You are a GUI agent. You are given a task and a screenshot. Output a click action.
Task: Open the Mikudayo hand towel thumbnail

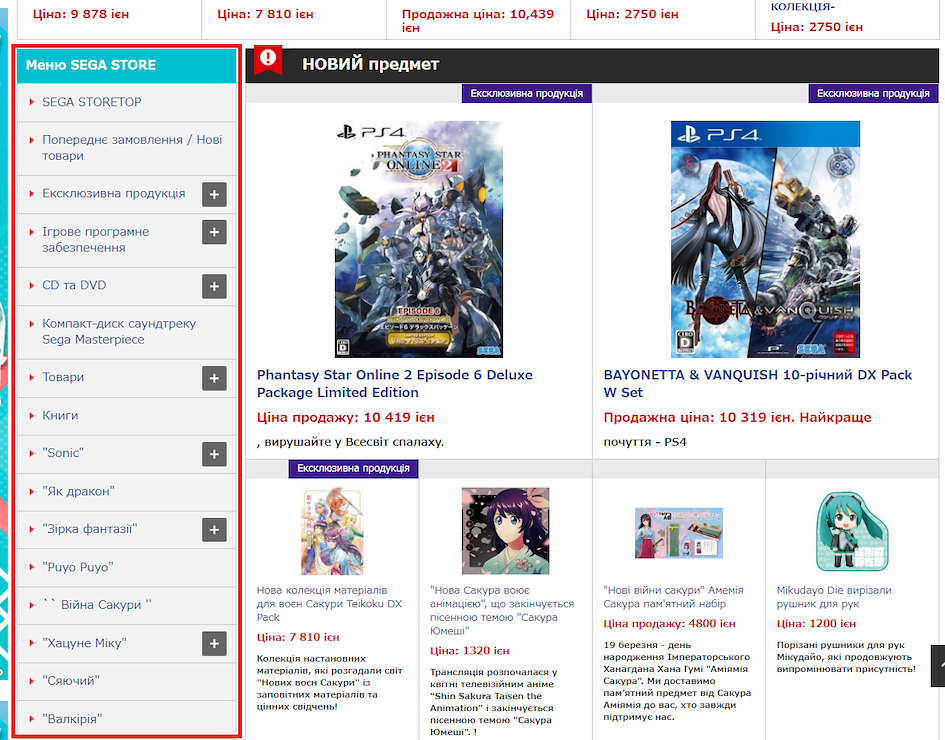coord(852,531)
